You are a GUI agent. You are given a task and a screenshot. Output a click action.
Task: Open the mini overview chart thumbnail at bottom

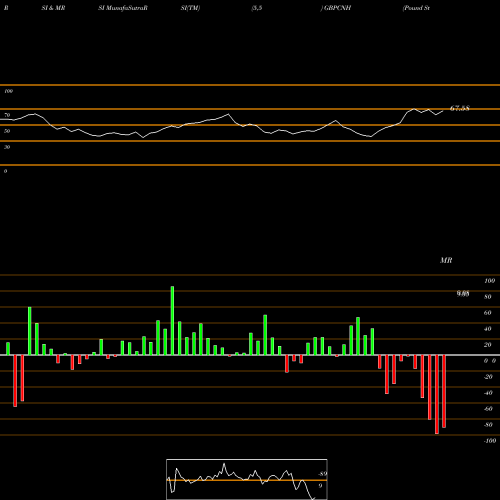click(x=247, y=479)
